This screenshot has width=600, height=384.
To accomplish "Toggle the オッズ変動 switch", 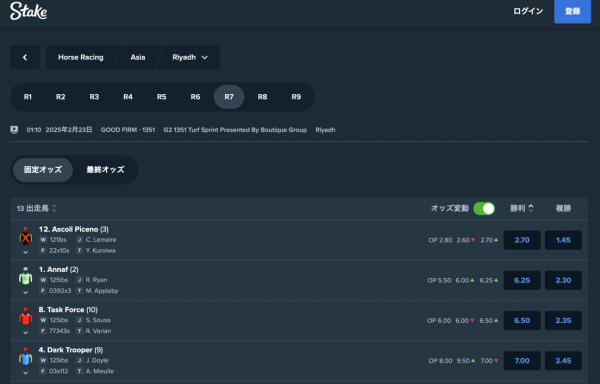I will tap(484, 208).
